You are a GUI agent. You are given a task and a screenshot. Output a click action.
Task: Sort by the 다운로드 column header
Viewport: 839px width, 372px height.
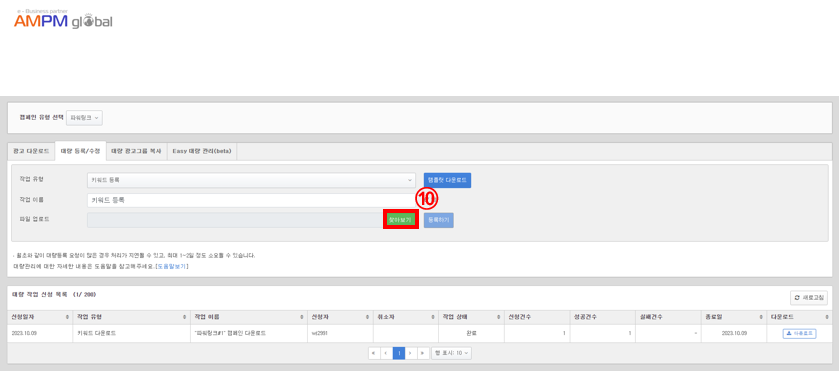[x=799, y=317]
